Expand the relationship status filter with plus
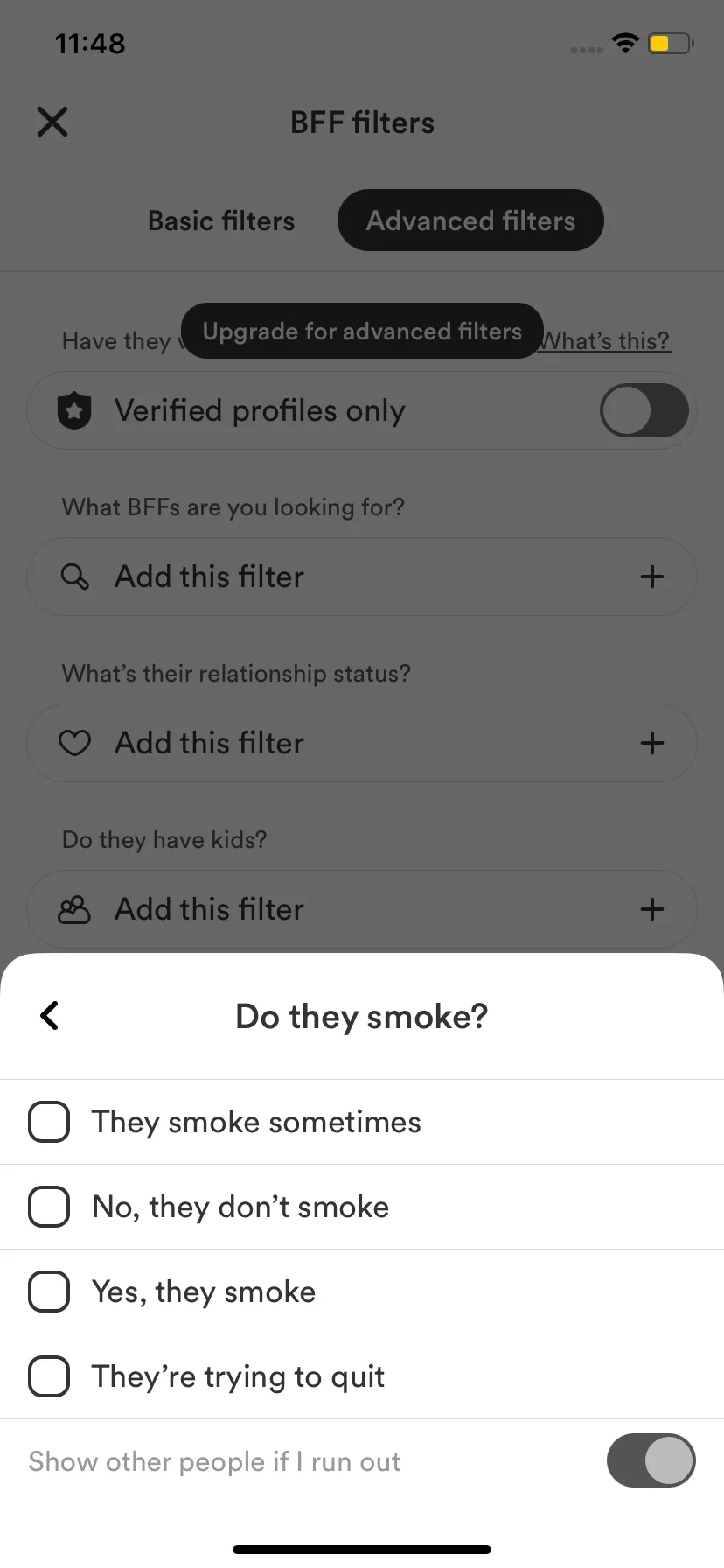 tap(652, 743)
